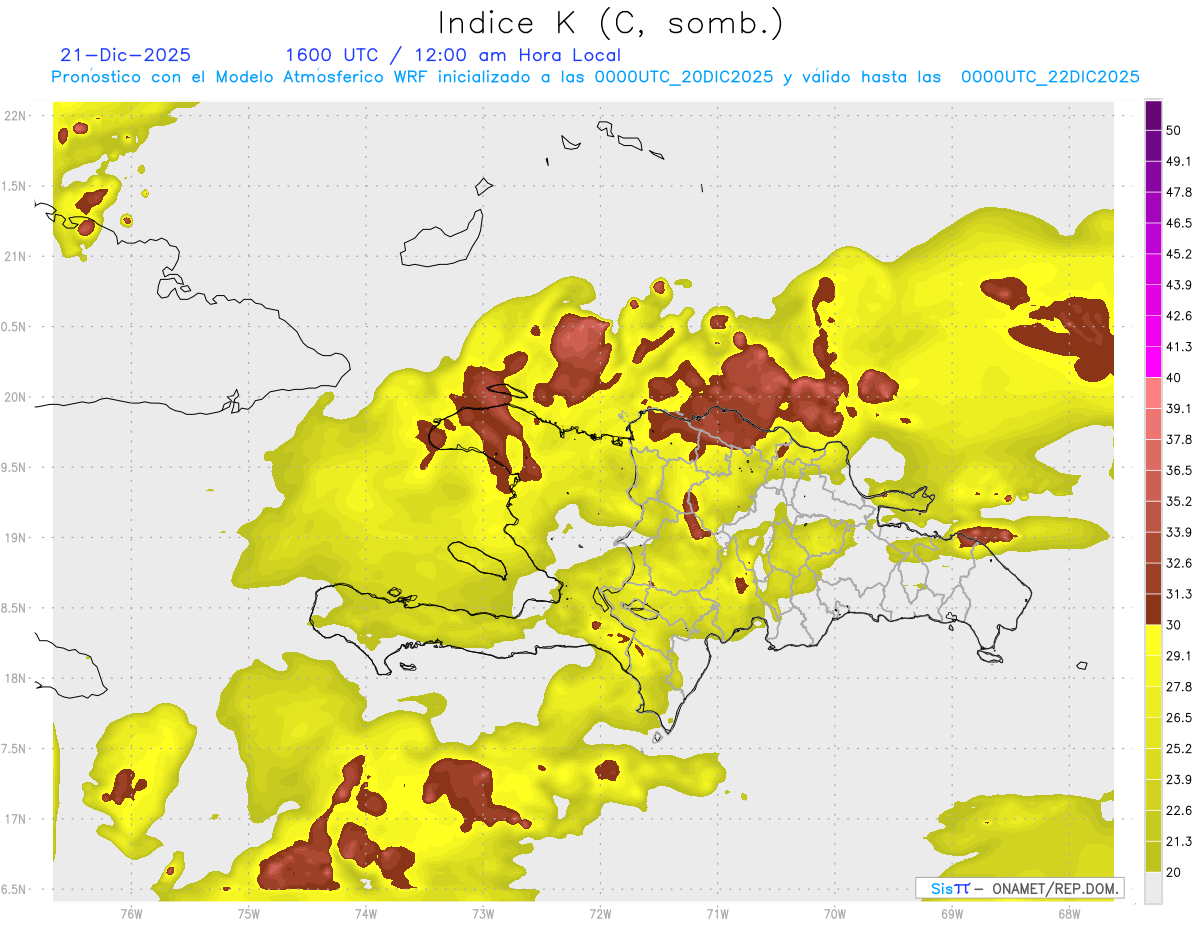The width and height of the screenshot is (1200, 927).
Task: Click the 43.9 value on the color scale
Action: click(1179, 286)
